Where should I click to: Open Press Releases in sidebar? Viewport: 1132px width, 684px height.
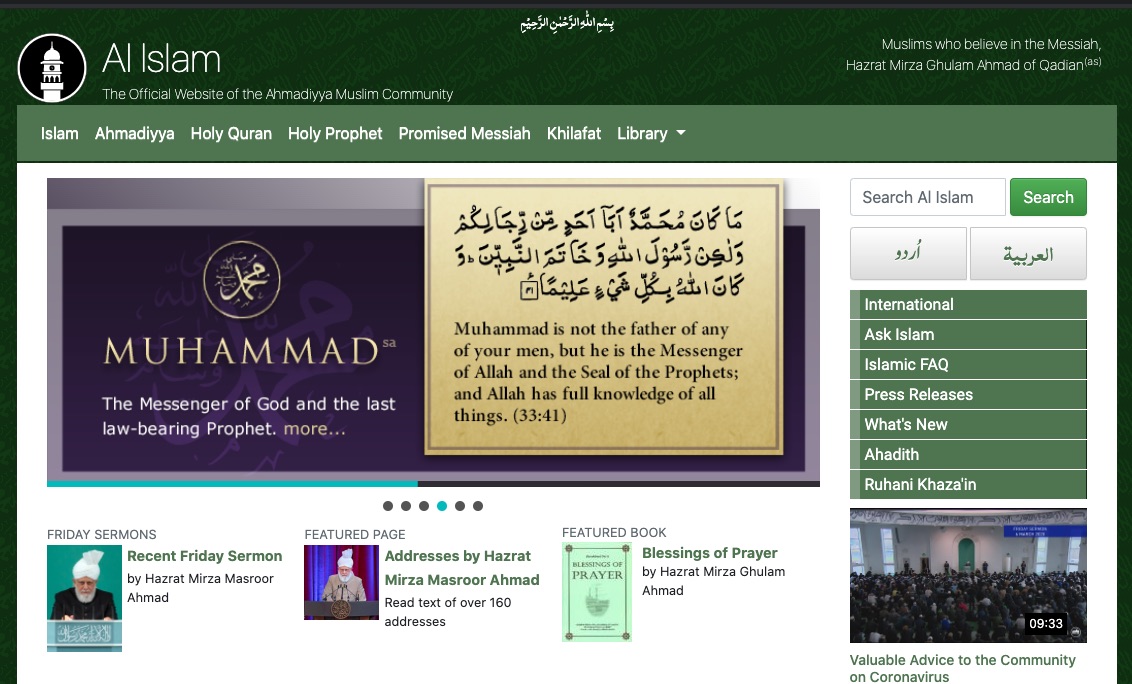(x=918, y=394)
